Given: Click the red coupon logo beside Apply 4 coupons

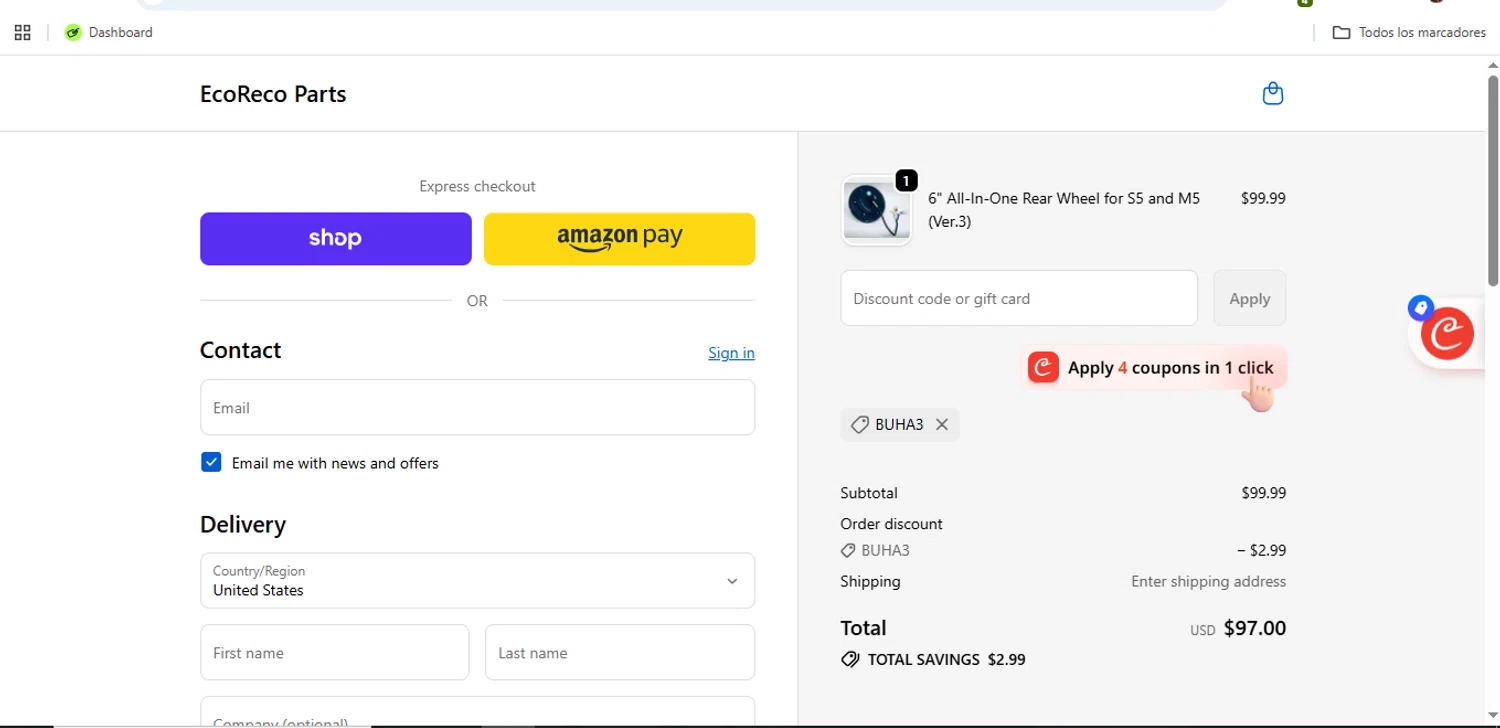Looking at the screenshot, I should pos(1043,367).
